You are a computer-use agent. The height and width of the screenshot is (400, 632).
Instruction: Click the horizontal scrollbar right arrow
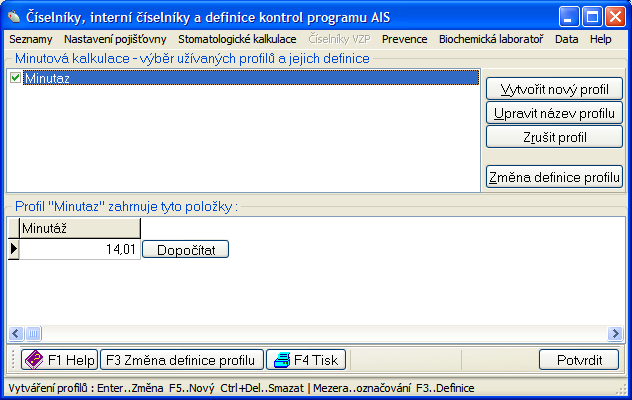(x=616, y=334)
